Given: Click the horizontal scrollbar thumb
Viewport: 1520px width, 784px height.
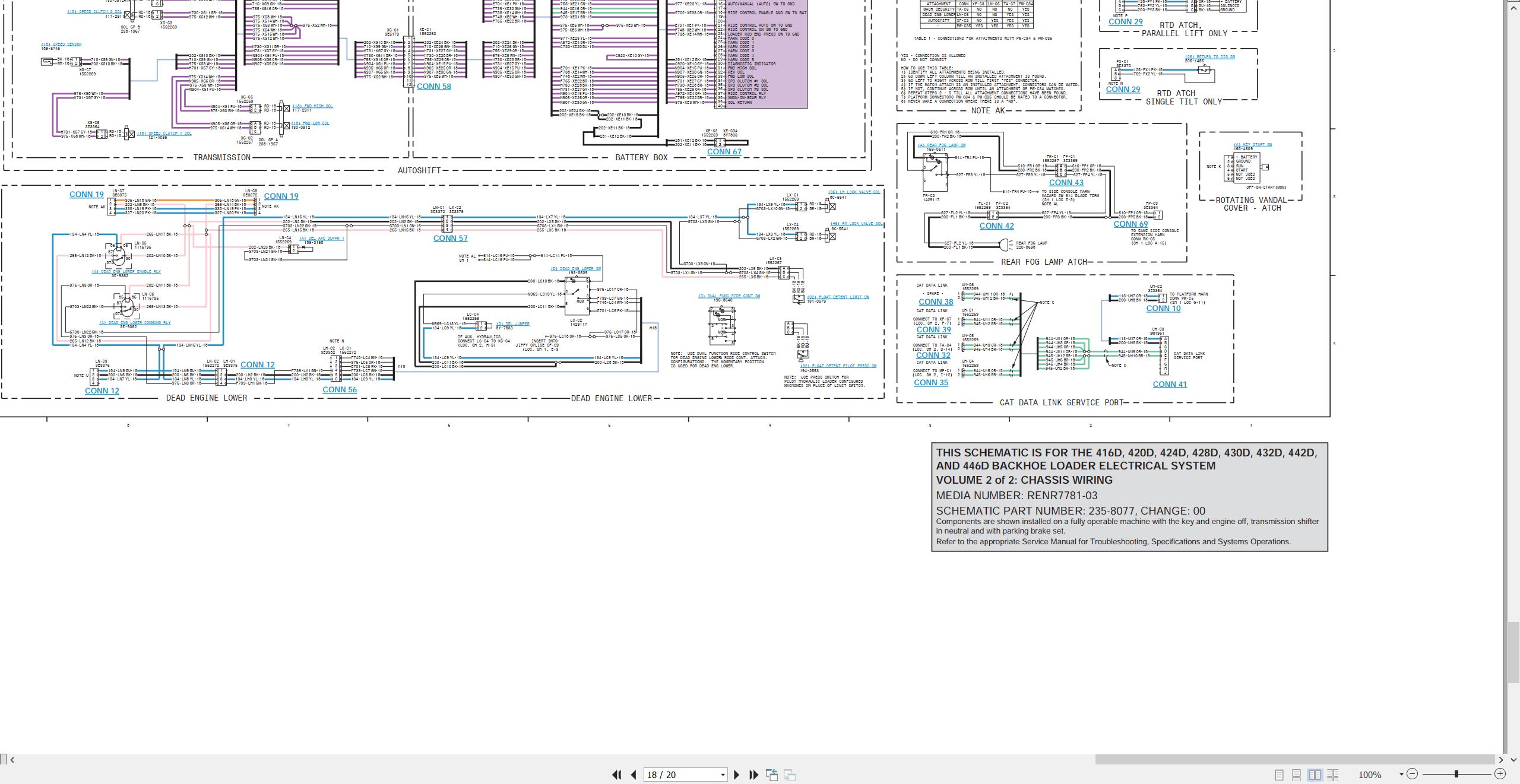Looking at the screenshot, I should click(x=1294, y=760).
